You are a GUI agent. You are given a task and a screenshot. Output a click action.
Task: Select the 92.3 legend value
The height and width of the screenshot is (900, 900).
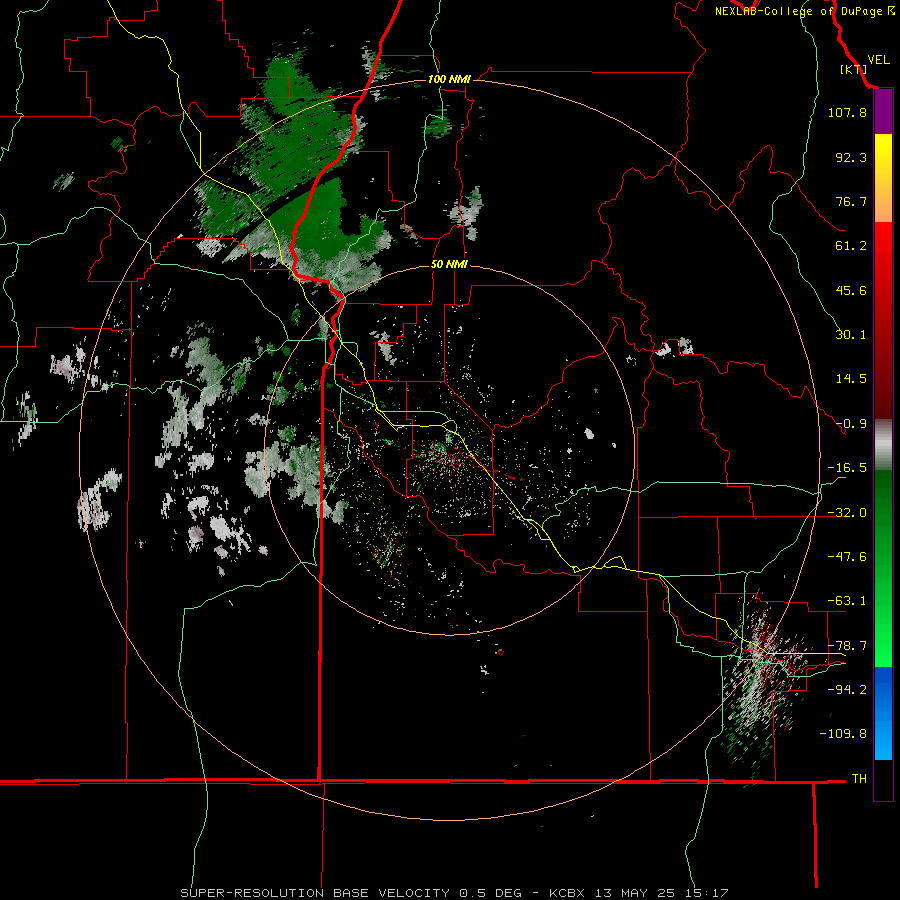tap(851, 157)
